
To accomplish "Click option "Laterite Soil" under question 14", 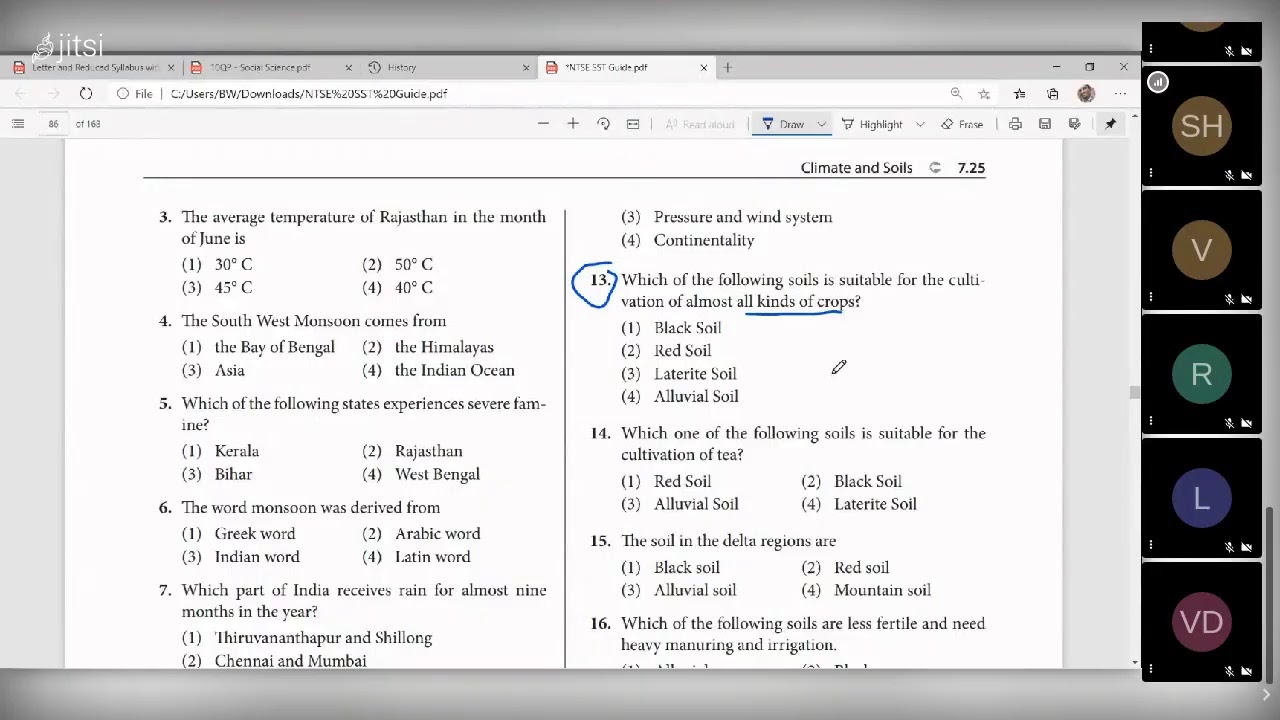I will click(x=875, y=505).
